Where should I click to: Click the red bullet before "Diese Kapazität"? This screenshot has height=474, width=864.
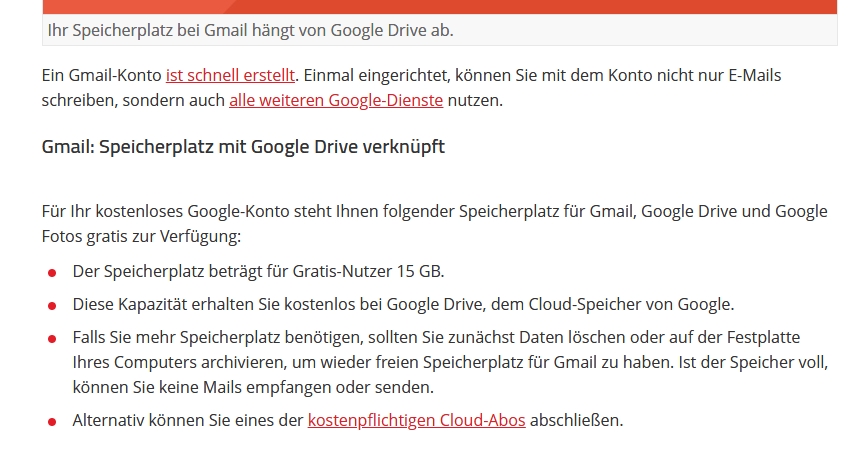[x=51, y=306]
